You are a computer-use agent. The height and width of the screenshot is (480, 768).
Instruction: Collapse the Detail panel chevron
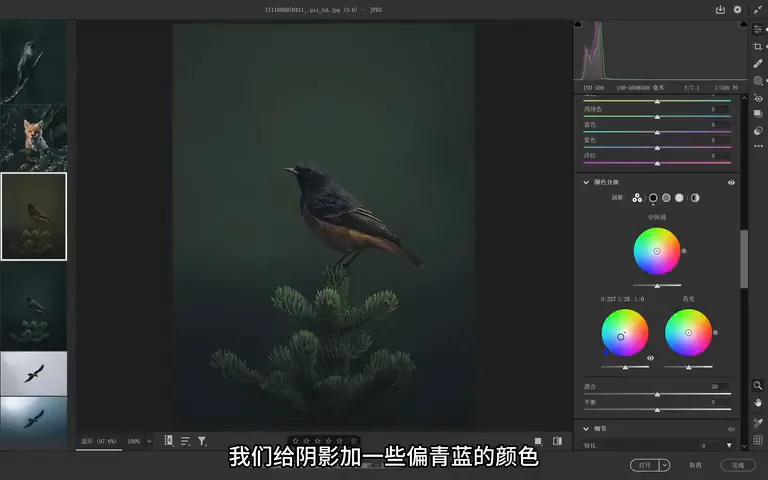click(x=586, y=429)
